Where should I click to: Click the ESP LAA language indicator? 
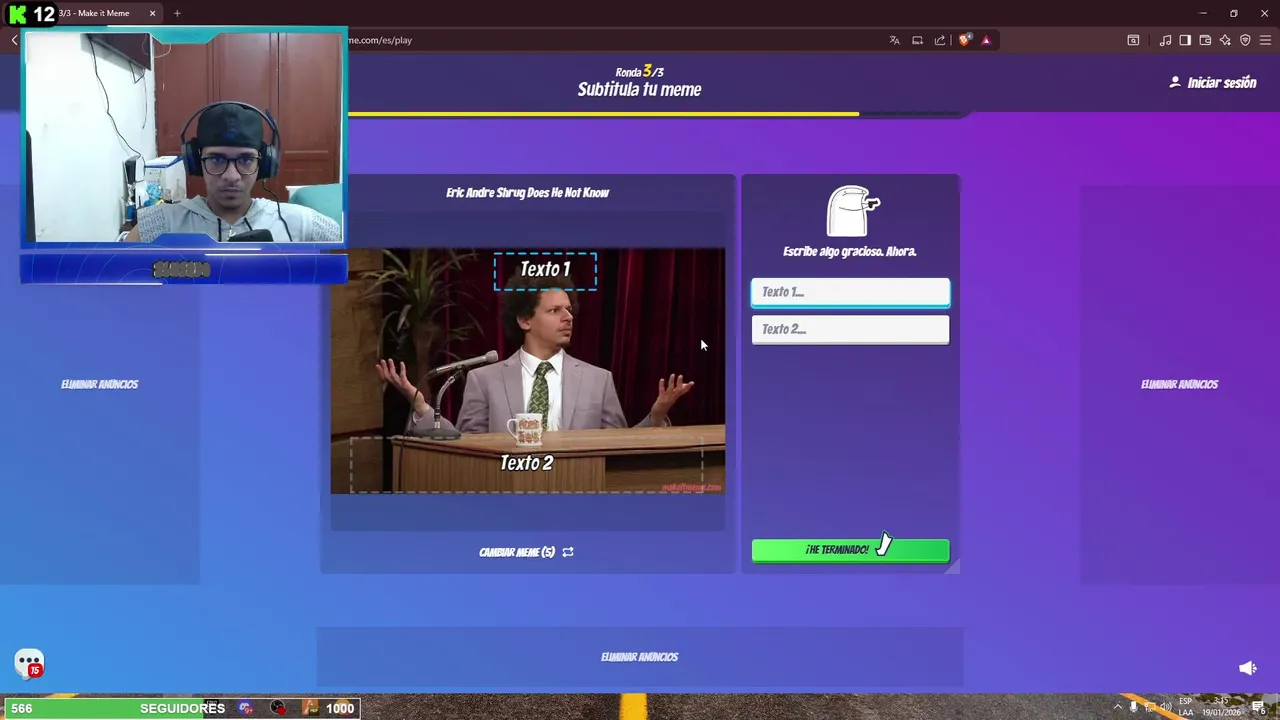[x=1186, y=707]
